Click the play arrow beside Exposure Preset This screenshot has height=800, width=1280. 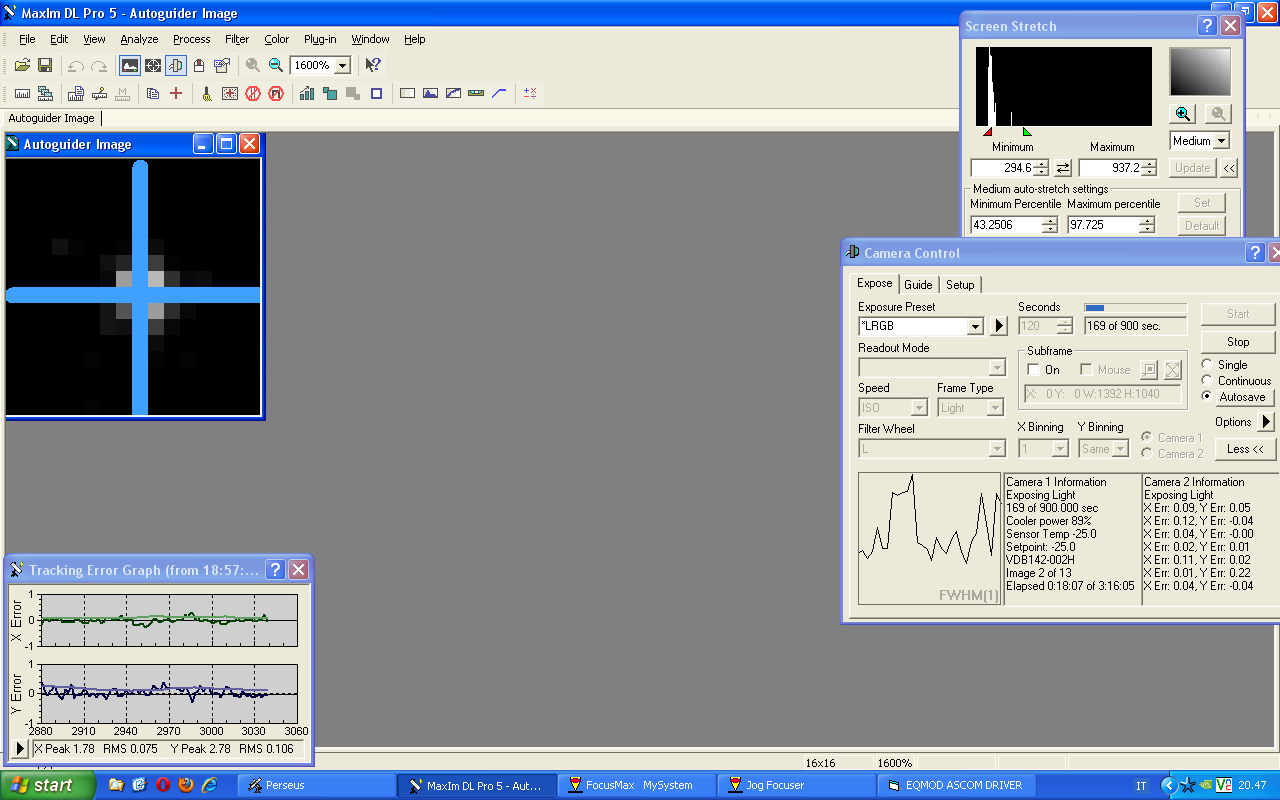[998, 326]
